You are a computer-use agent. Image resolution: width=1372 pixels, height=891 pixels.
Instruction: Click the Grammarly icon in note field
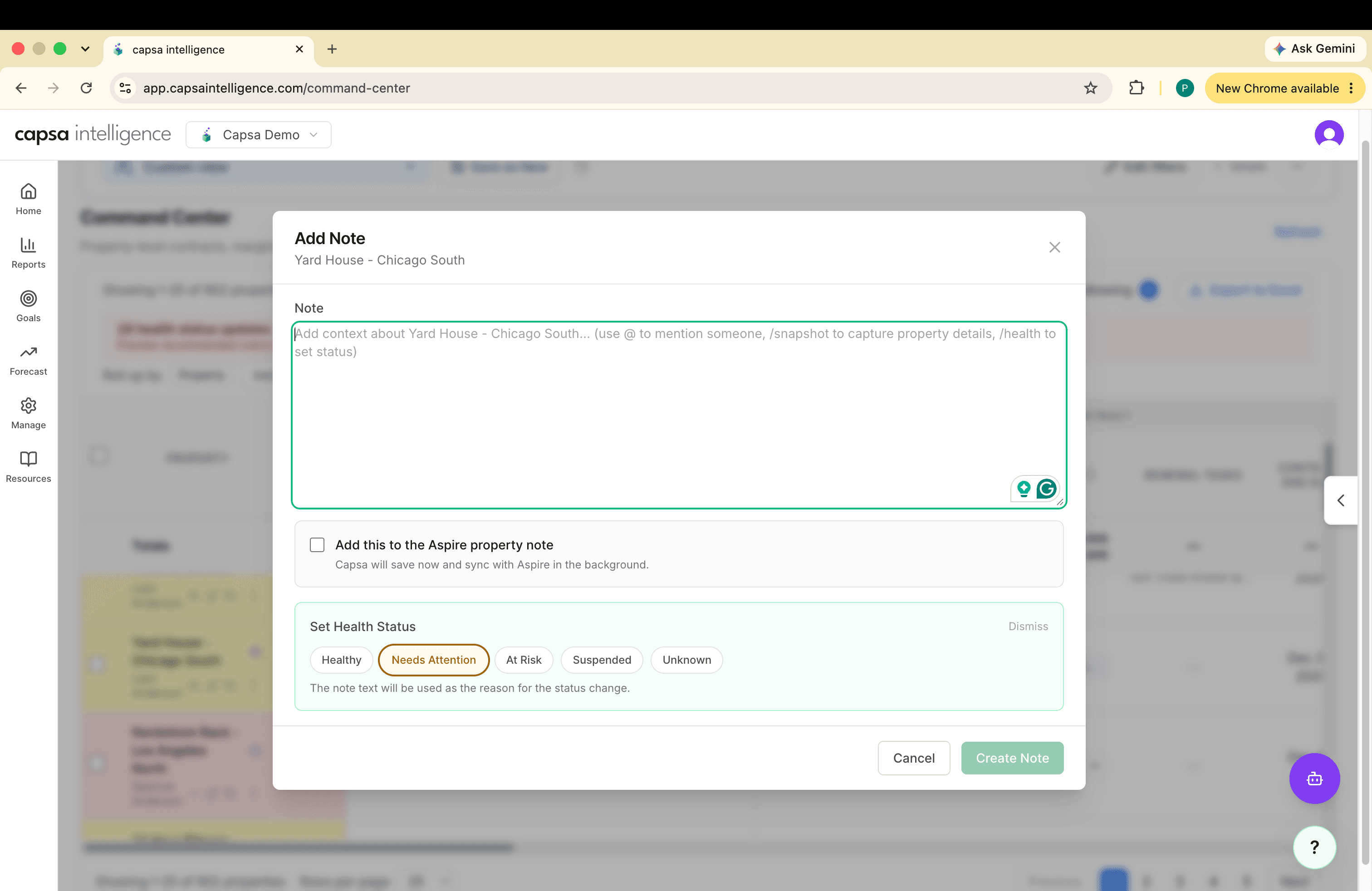(x=1046, y=489)
